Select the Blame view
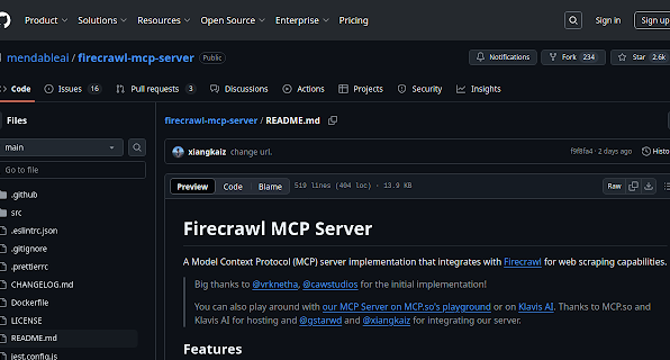The image size is (670, 360). coord(270,187)
